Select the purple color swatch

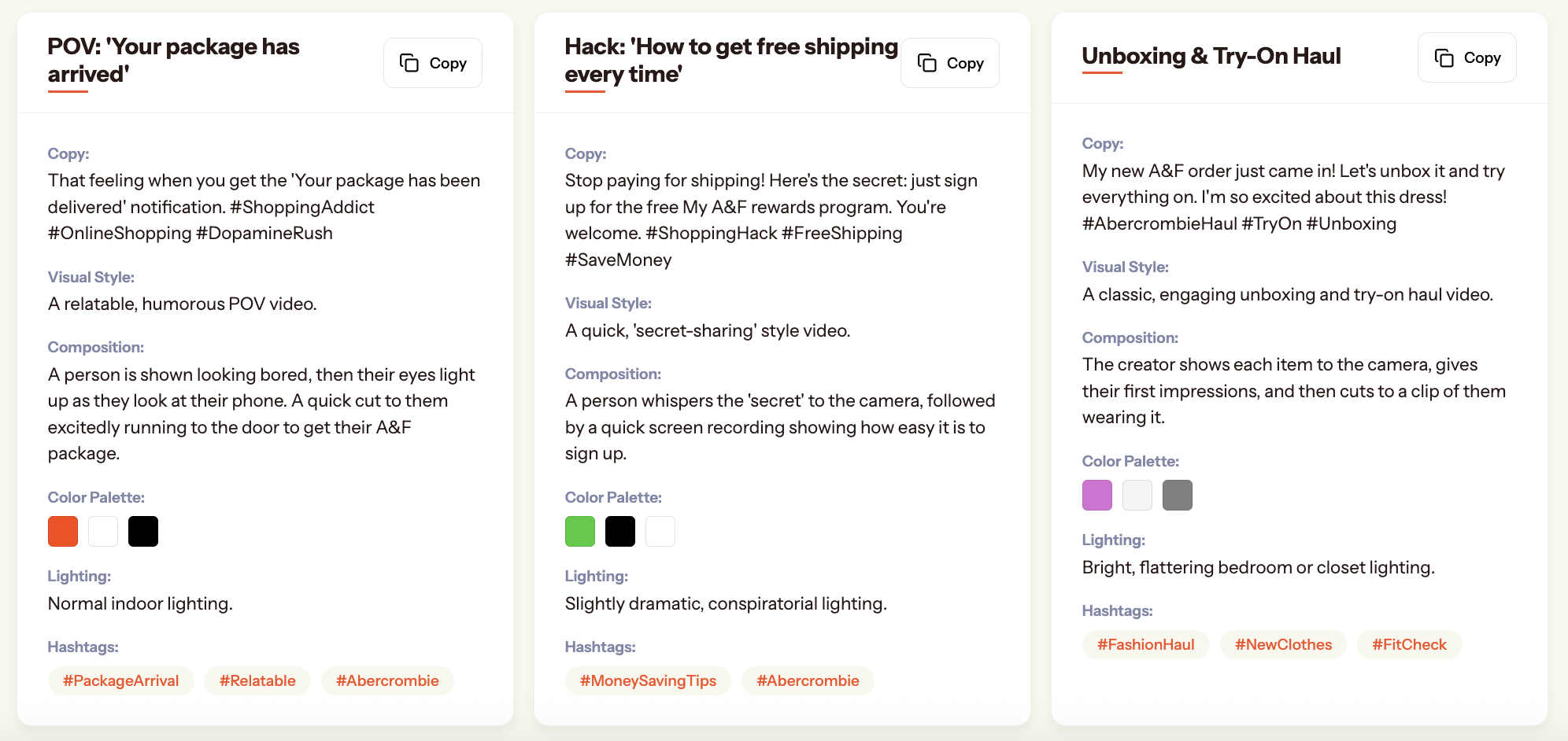[x=1097, y=495]
